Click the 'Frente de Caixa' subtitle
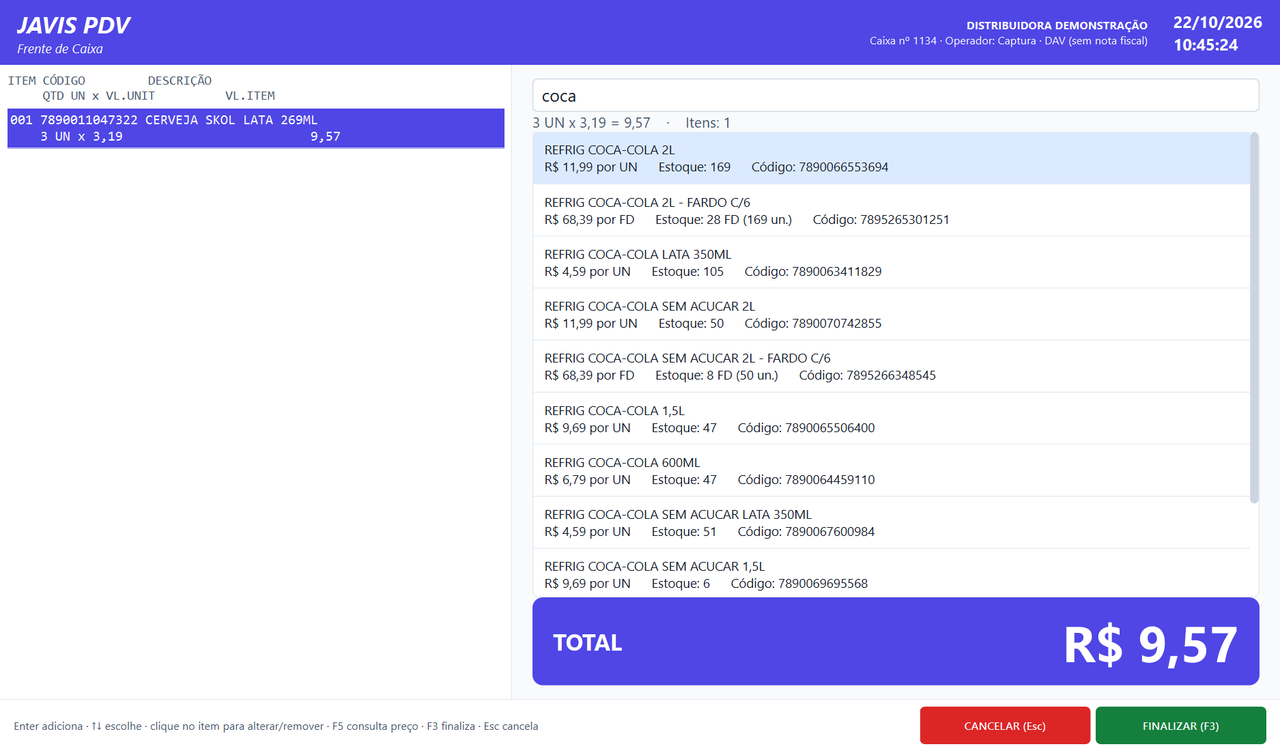Viewport: 1280px width, 751px height. coord(60,49)
